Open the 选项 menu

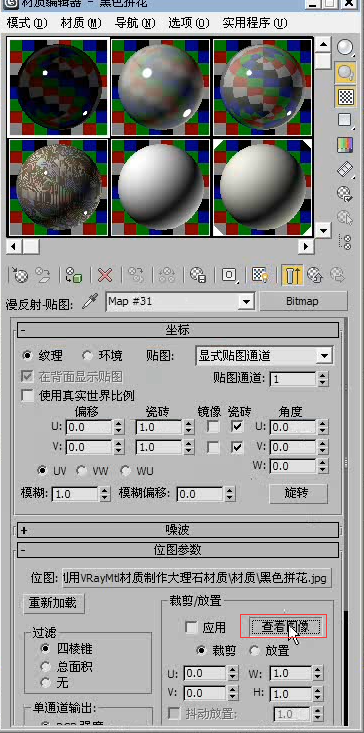(x=189, y=22)
